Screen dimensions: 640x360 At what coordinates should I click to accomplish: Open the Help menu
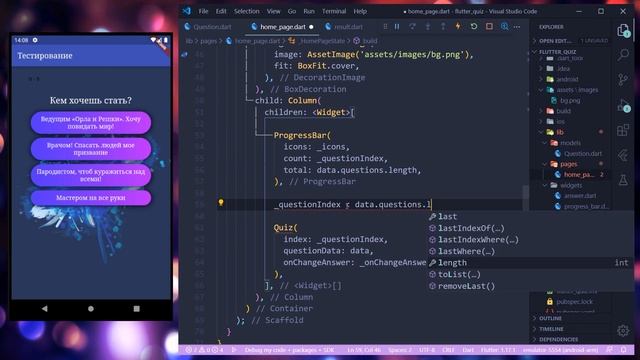point(360,11)
